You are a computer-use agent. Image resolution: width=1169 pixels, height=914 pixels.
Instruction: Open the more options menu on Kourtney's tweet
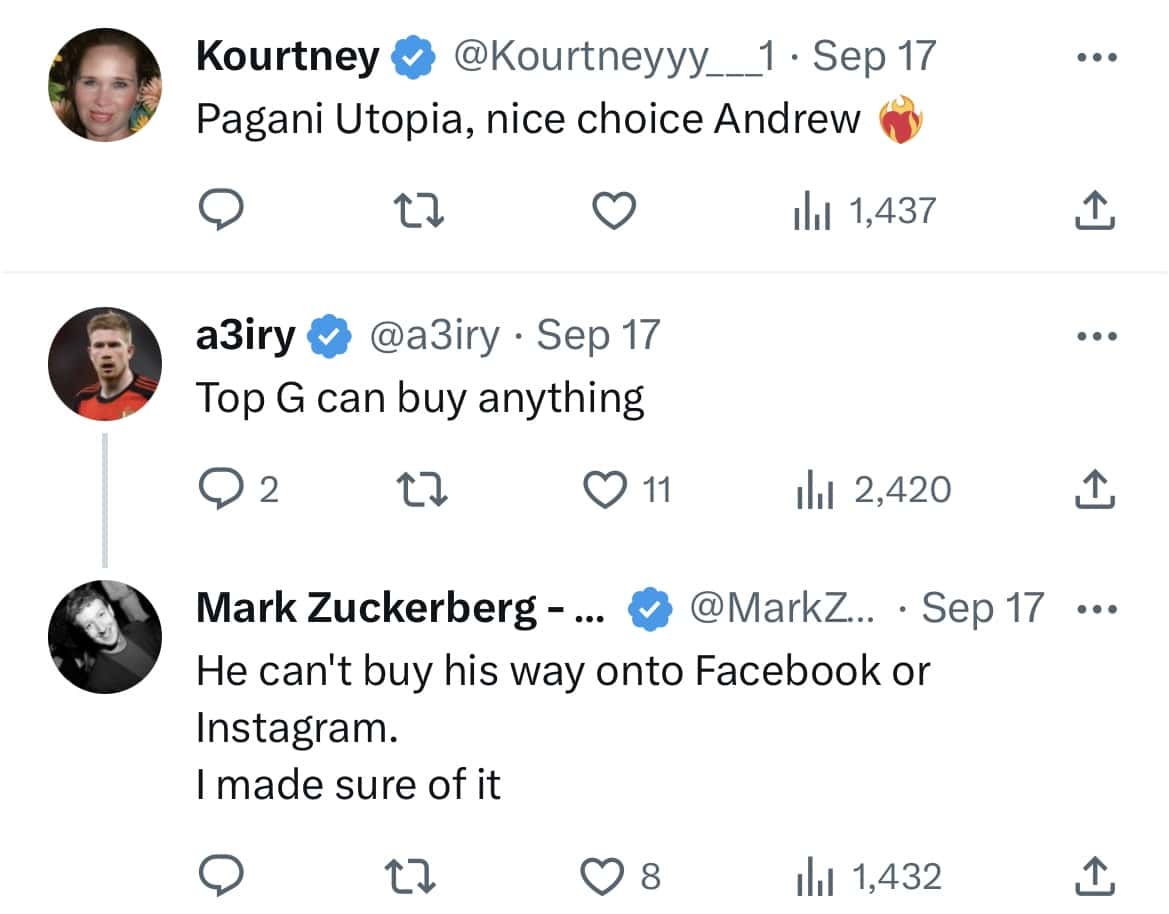(x=1097, y=56)
